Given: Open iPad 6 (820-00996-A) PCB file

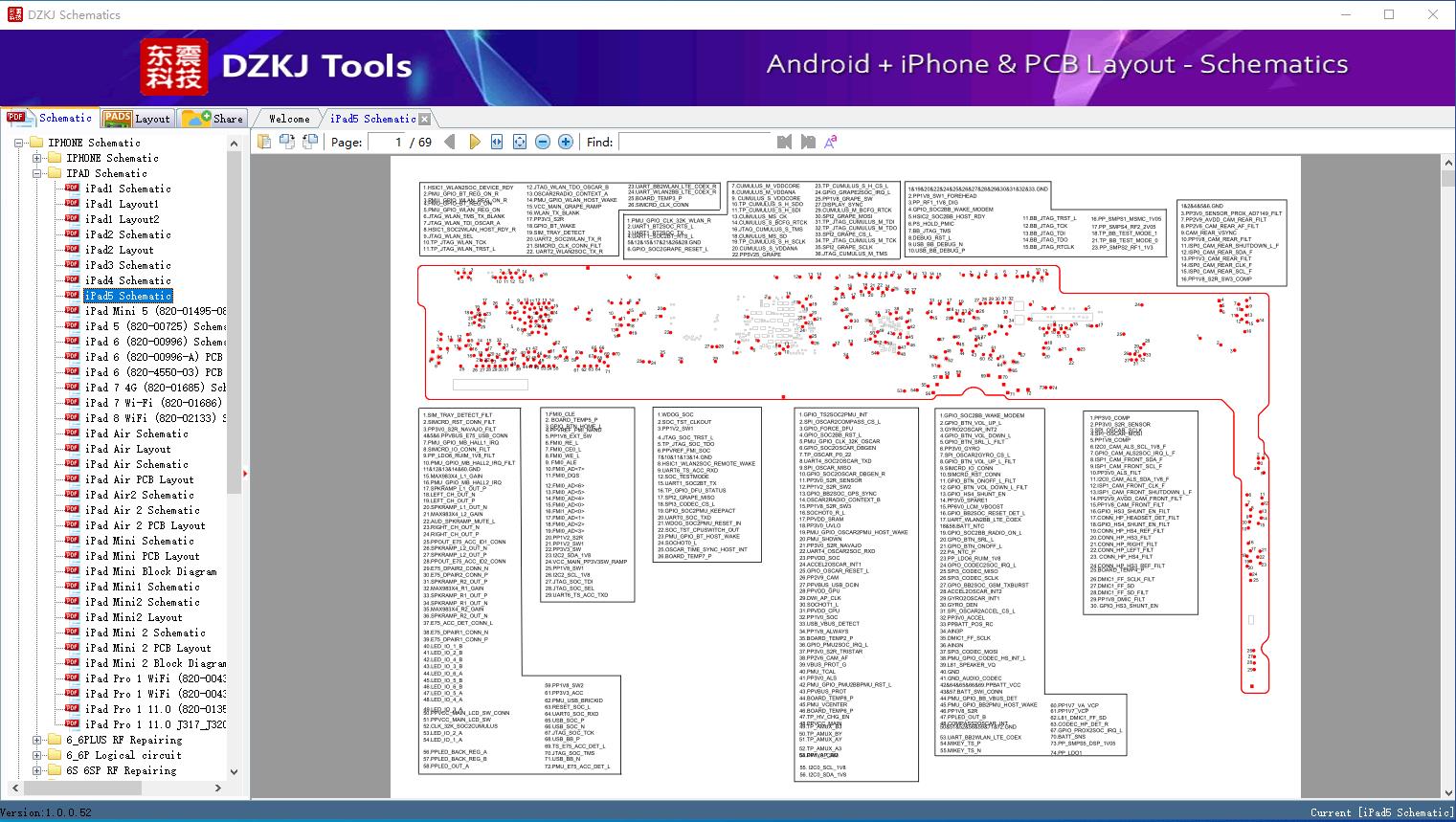Looking at the screenshot, I should (x=153, y=357).
